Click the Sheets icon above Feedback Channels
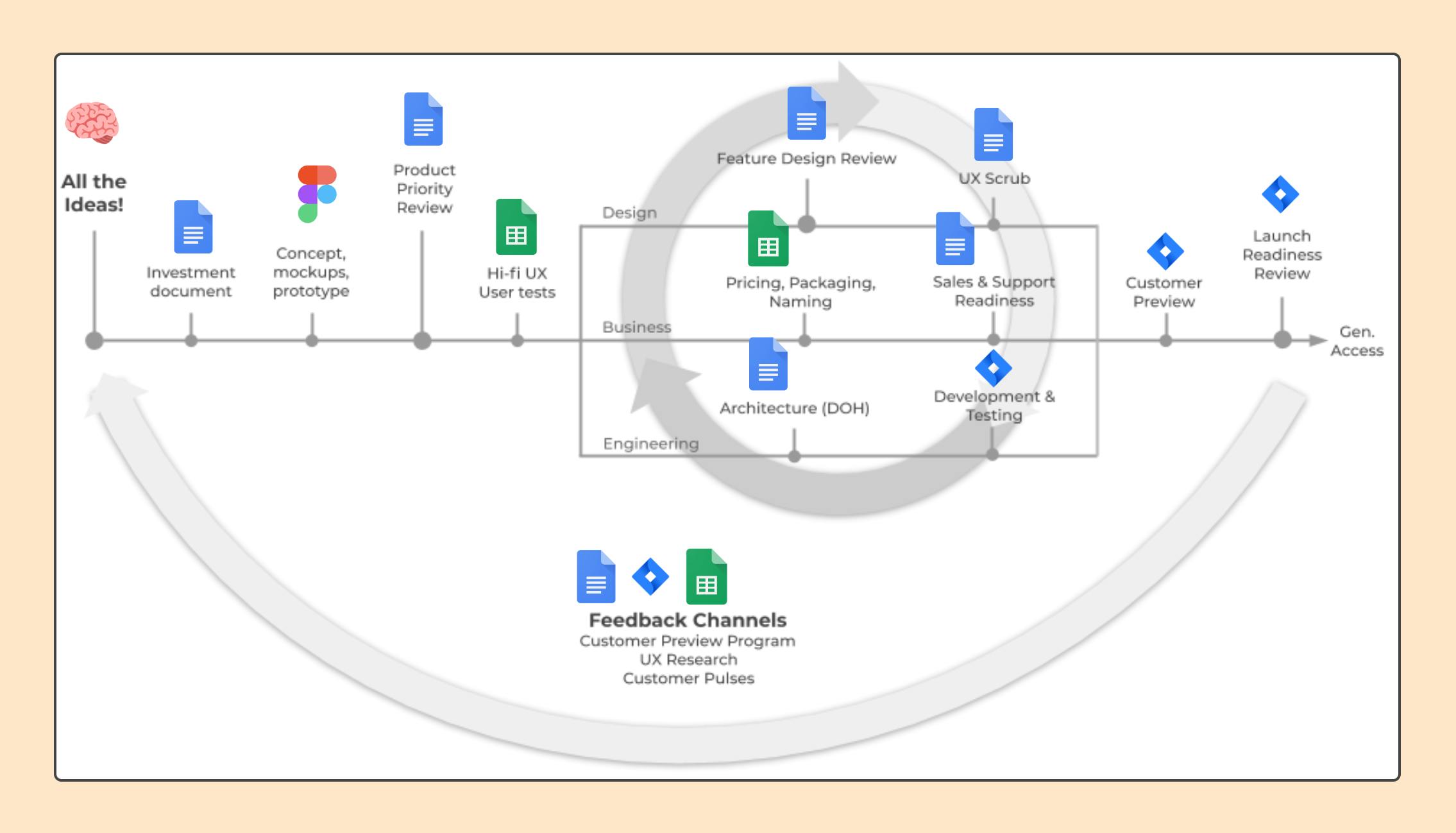 pos(706,577)
